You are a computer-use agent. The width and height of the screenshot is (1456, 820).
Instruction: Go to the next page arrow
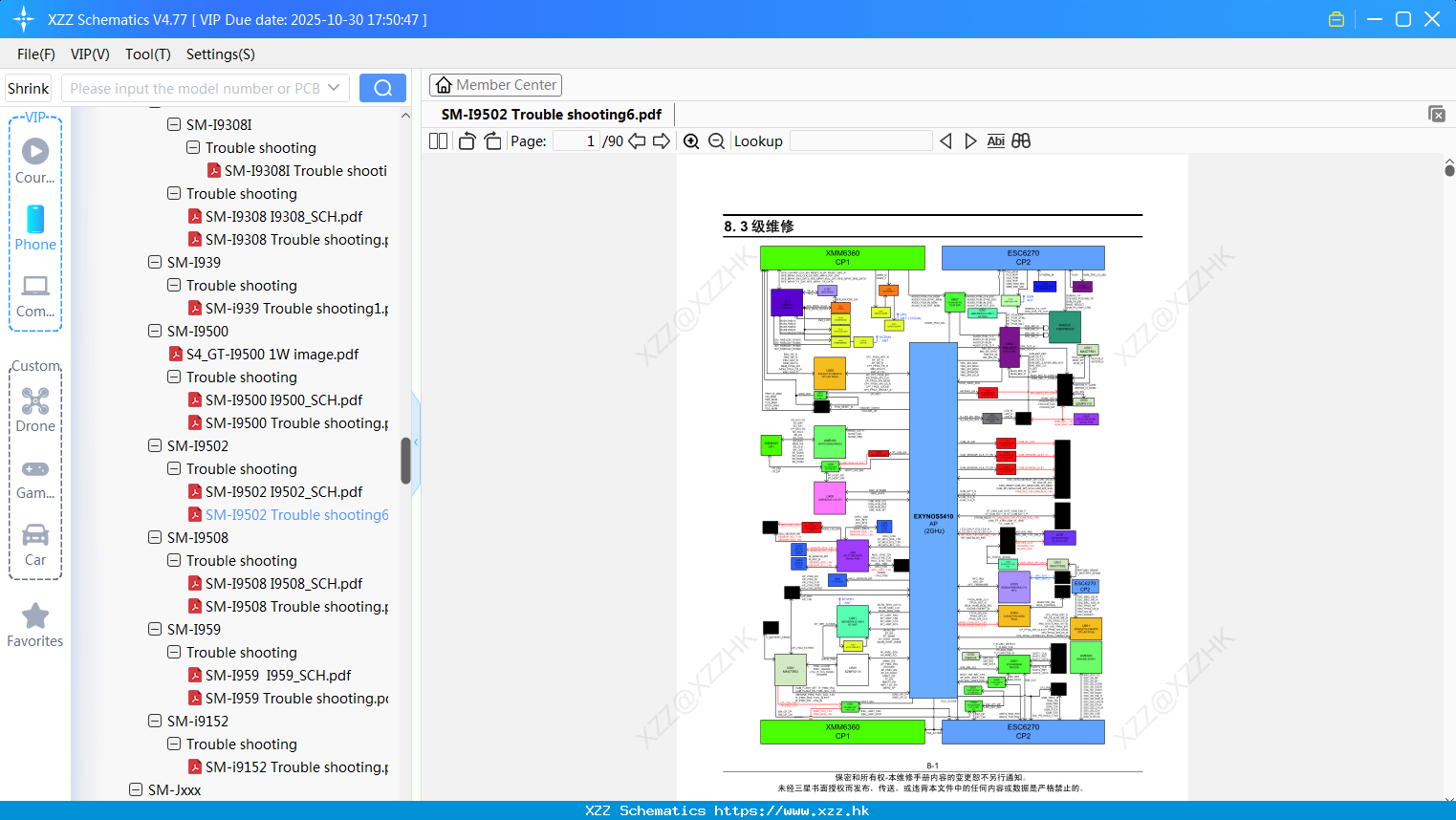[661, 141]
